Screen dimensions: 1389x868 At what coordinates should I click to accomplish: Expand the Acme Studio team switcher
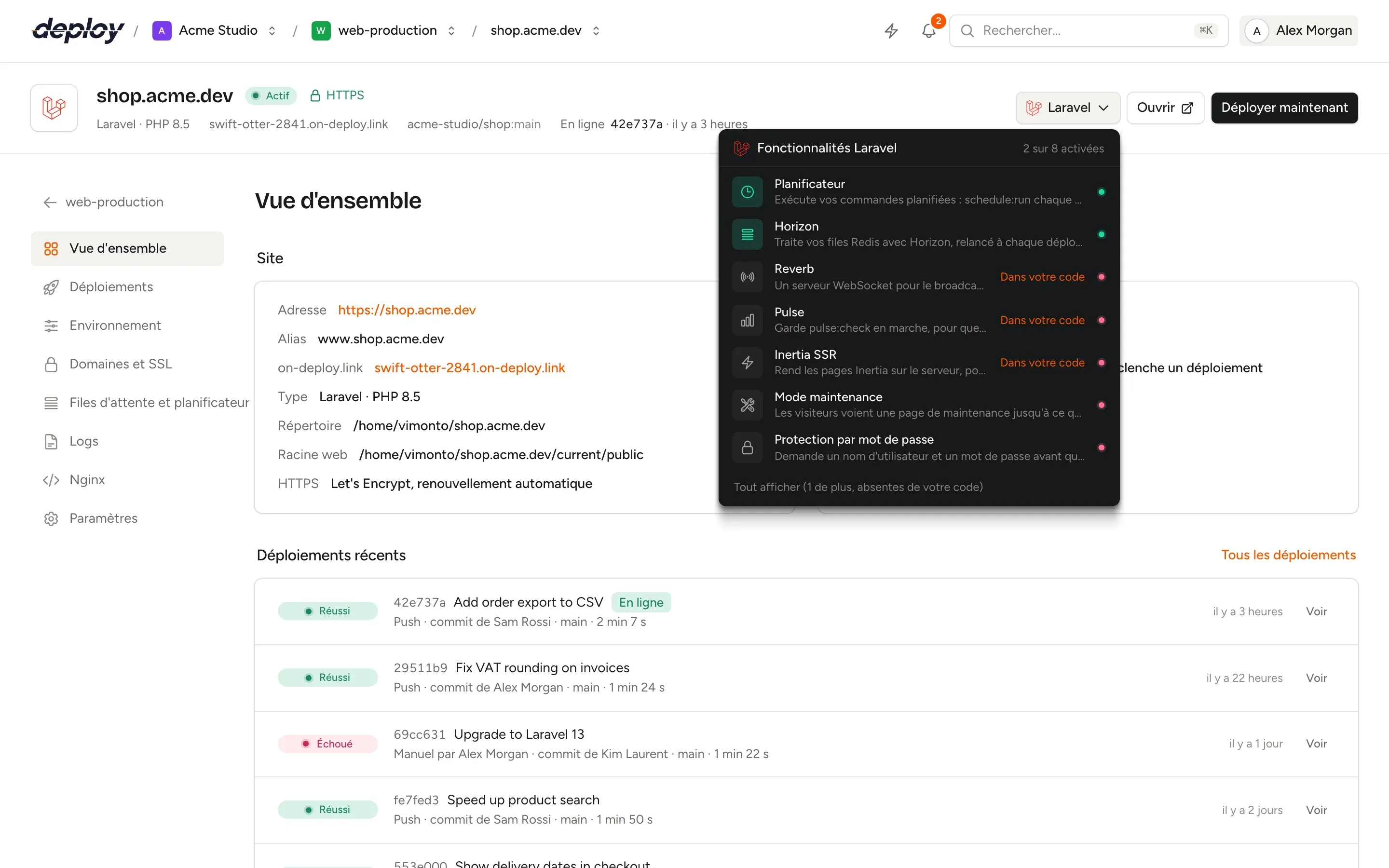click(272, 30)
